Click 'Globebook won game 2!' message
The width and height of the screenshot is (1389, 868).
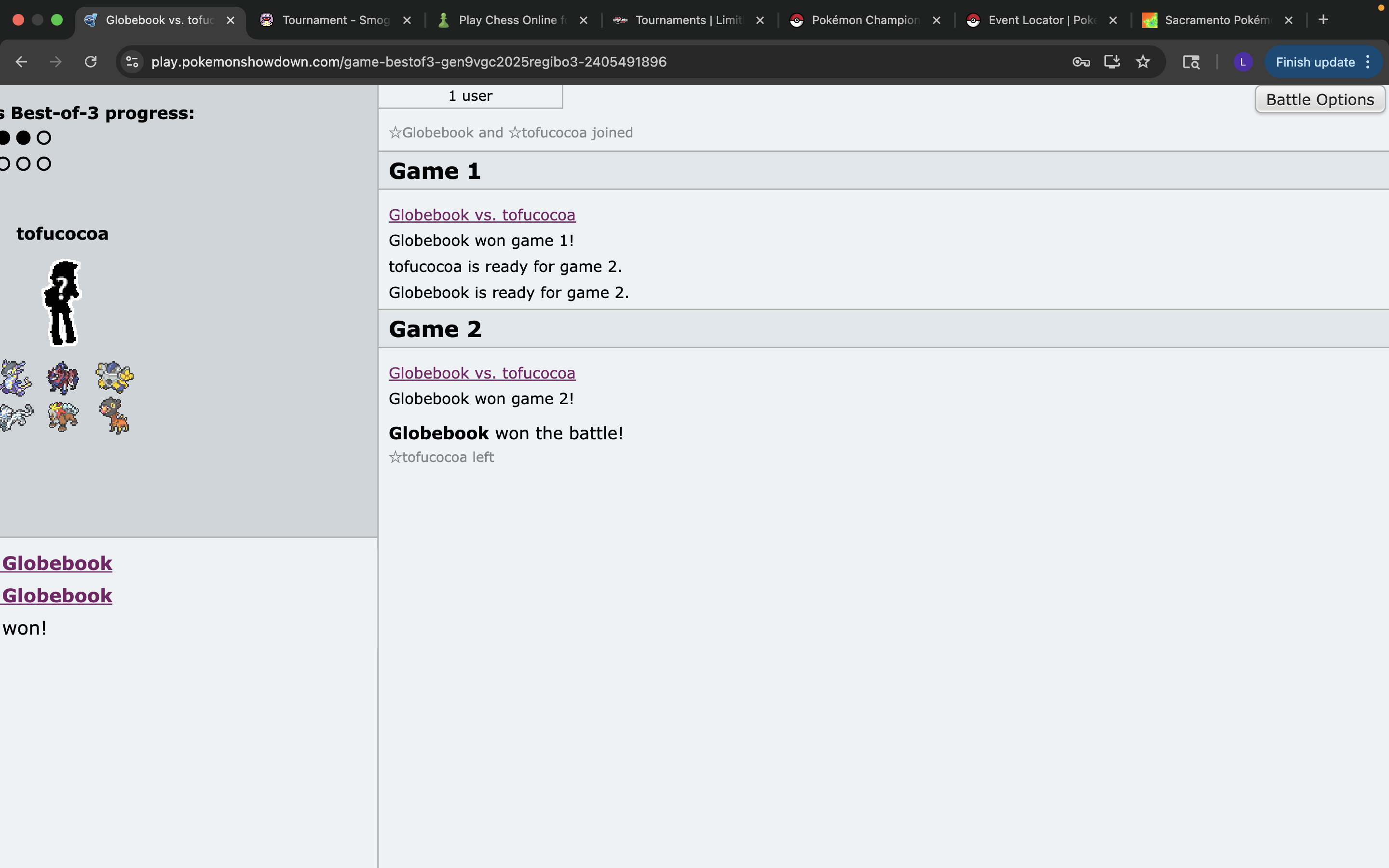[x=481, y=399]
